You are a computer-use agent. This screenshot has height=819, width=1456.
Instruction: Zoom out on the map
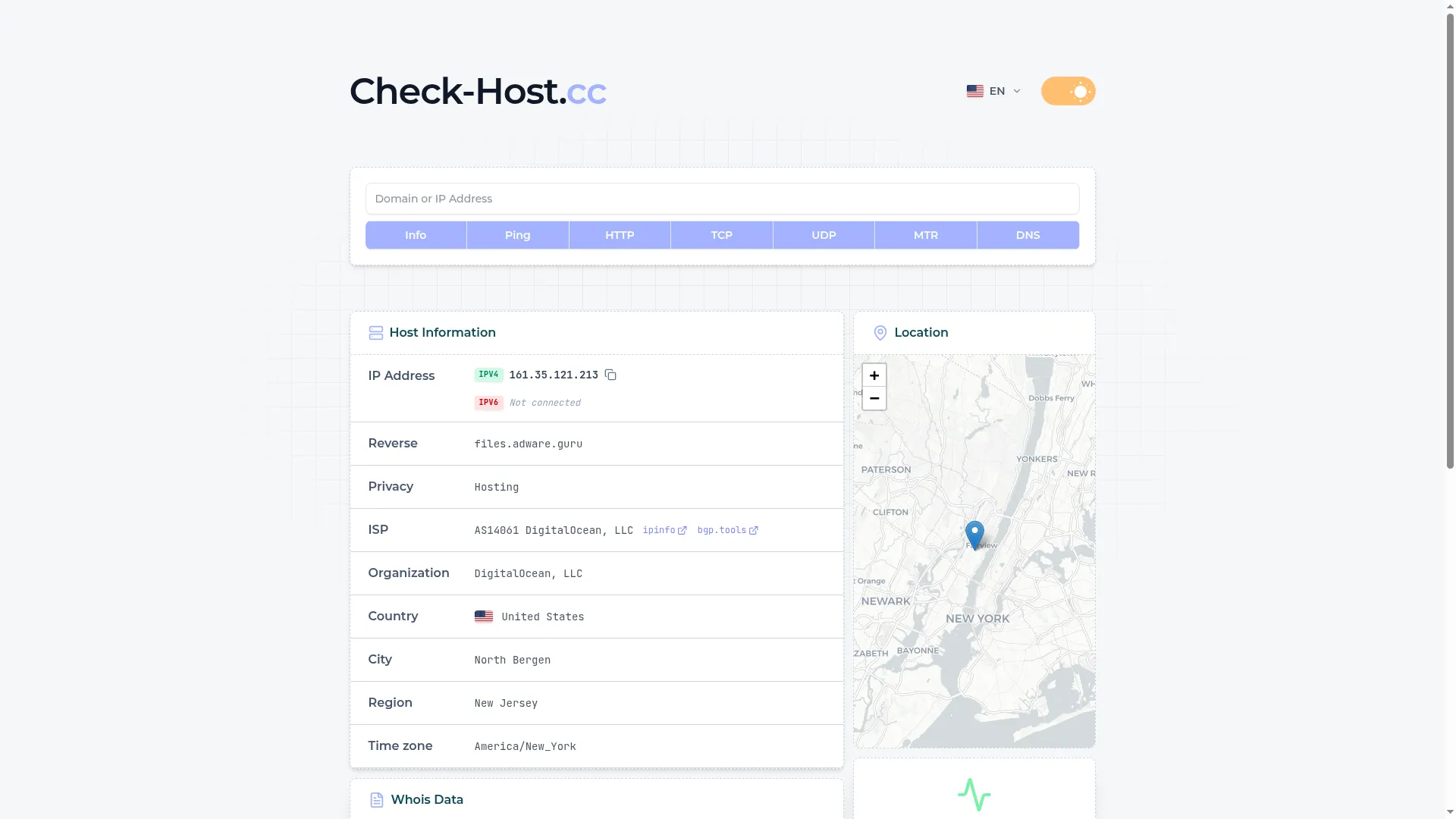tap(874, 398)
